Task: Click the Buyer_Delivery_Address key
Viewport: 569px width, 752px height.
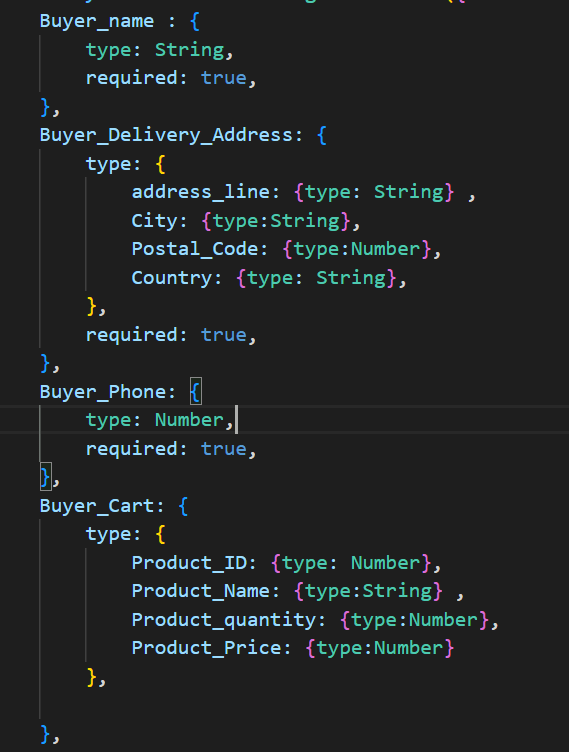Action: pyautogui.click(x=166, y=135)
